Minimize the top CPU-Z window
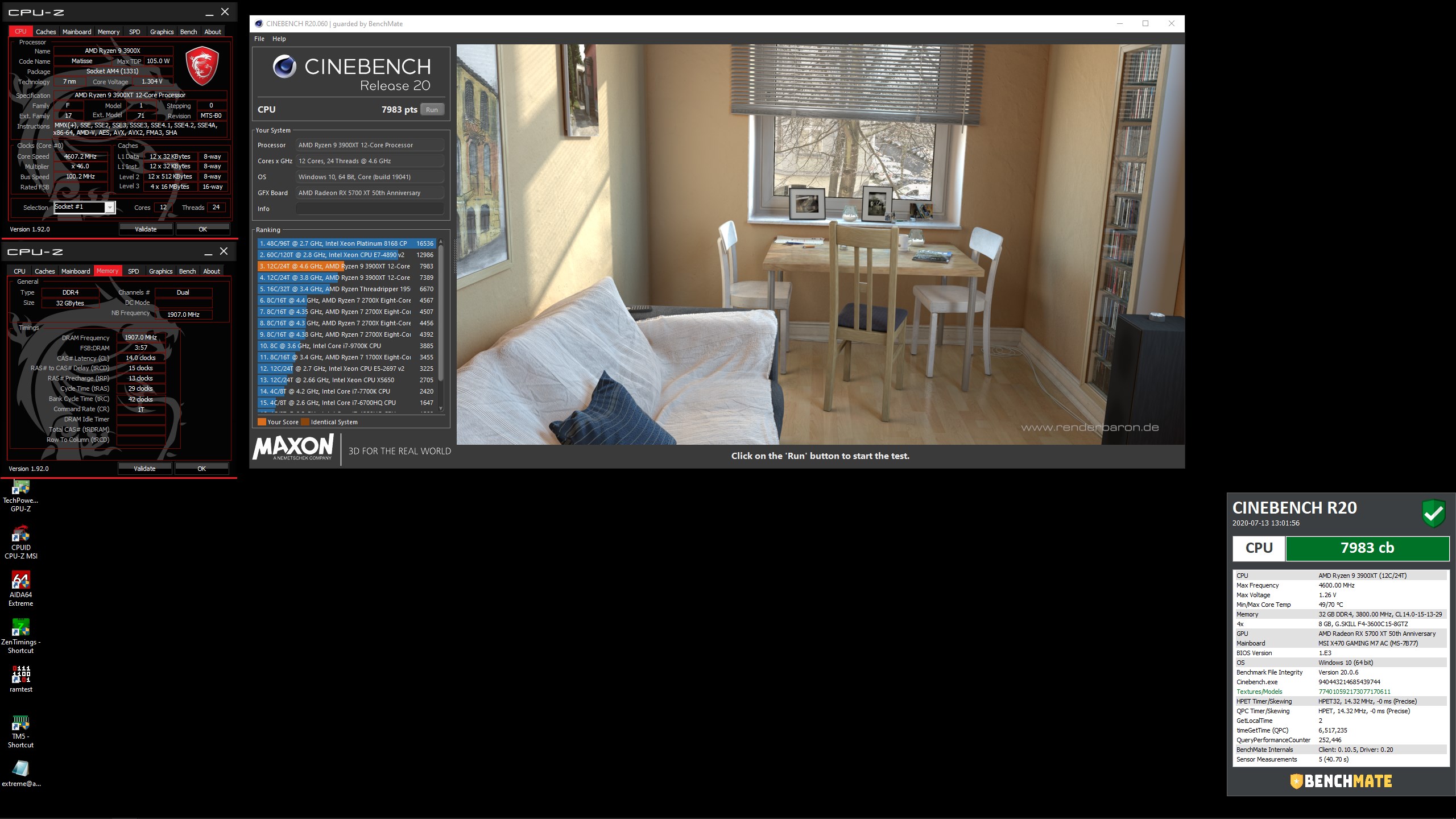The height and width of the screenshot is (819, 1456). pos(209,12)
